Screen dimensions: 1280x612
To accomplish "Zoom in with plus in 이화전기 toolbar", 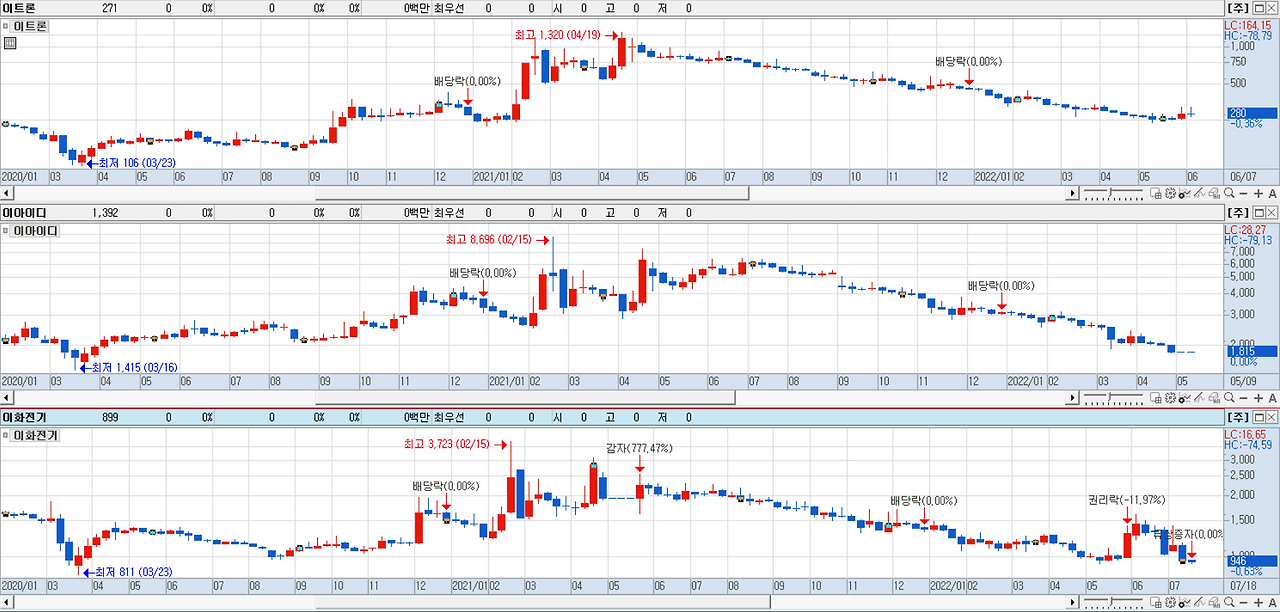I will tap(1259, 603).
